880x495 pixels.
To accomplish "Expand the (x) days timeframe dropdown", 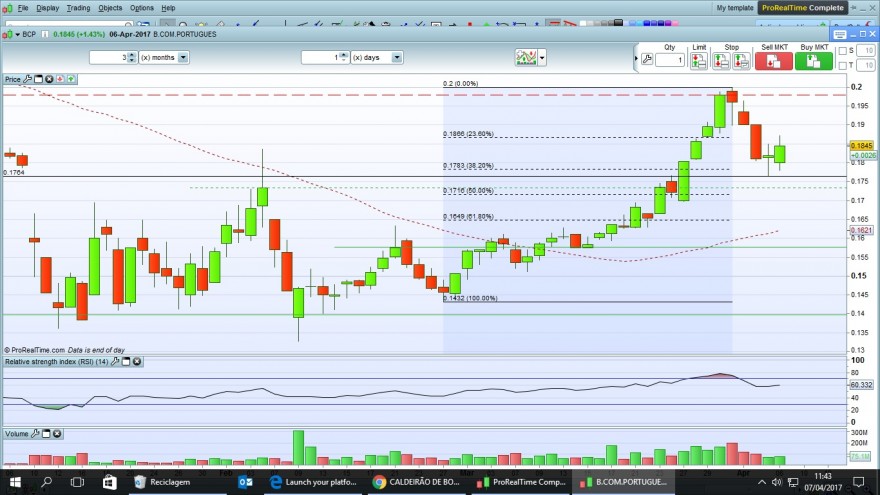I will 397,57.
